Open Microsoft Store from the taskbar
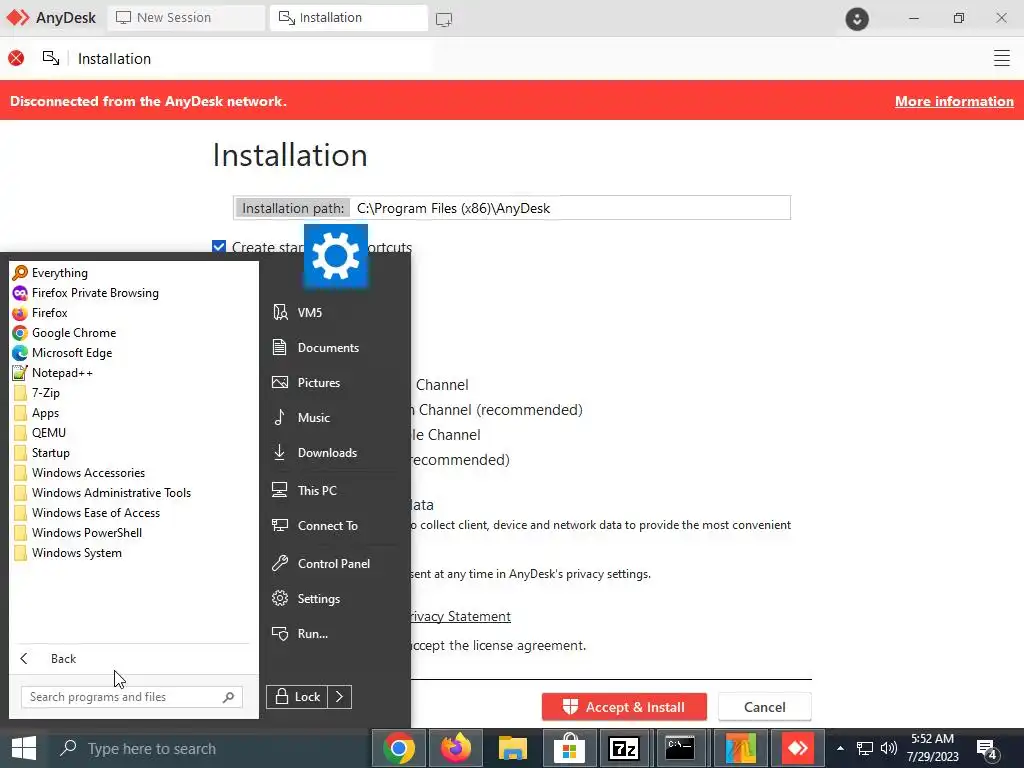This screenshot has width=1024, height=768. (x=569, y=748)
